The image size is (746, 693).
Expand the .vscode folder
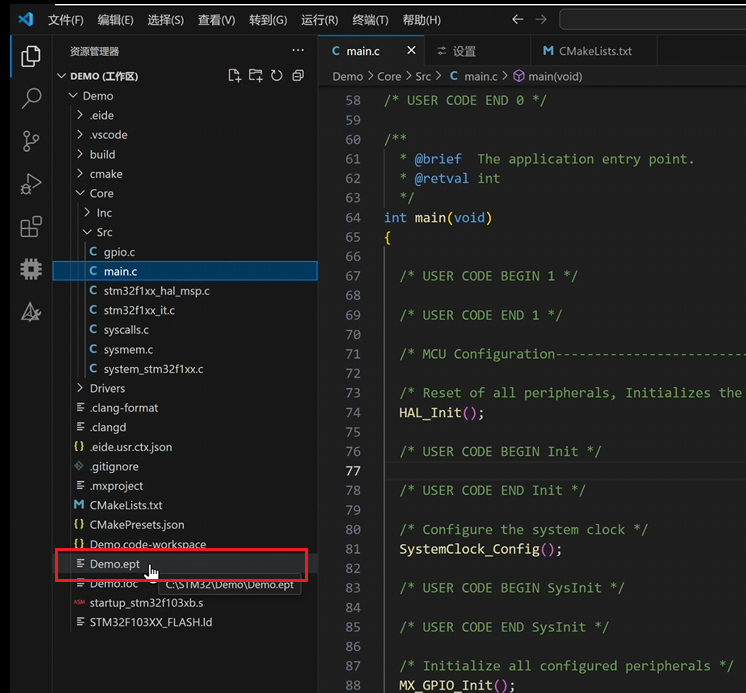[x=80, y=135]
